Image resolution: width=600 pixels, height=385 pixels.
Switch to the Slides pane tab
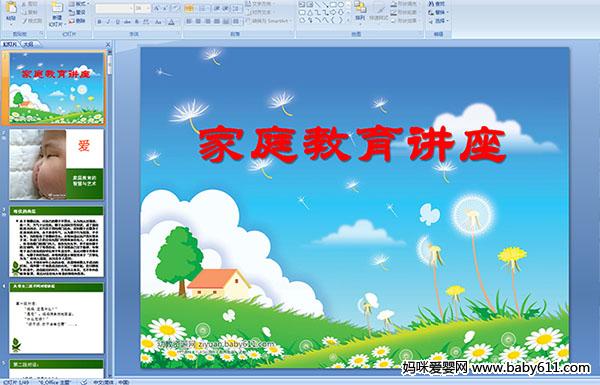pos(10,44)
